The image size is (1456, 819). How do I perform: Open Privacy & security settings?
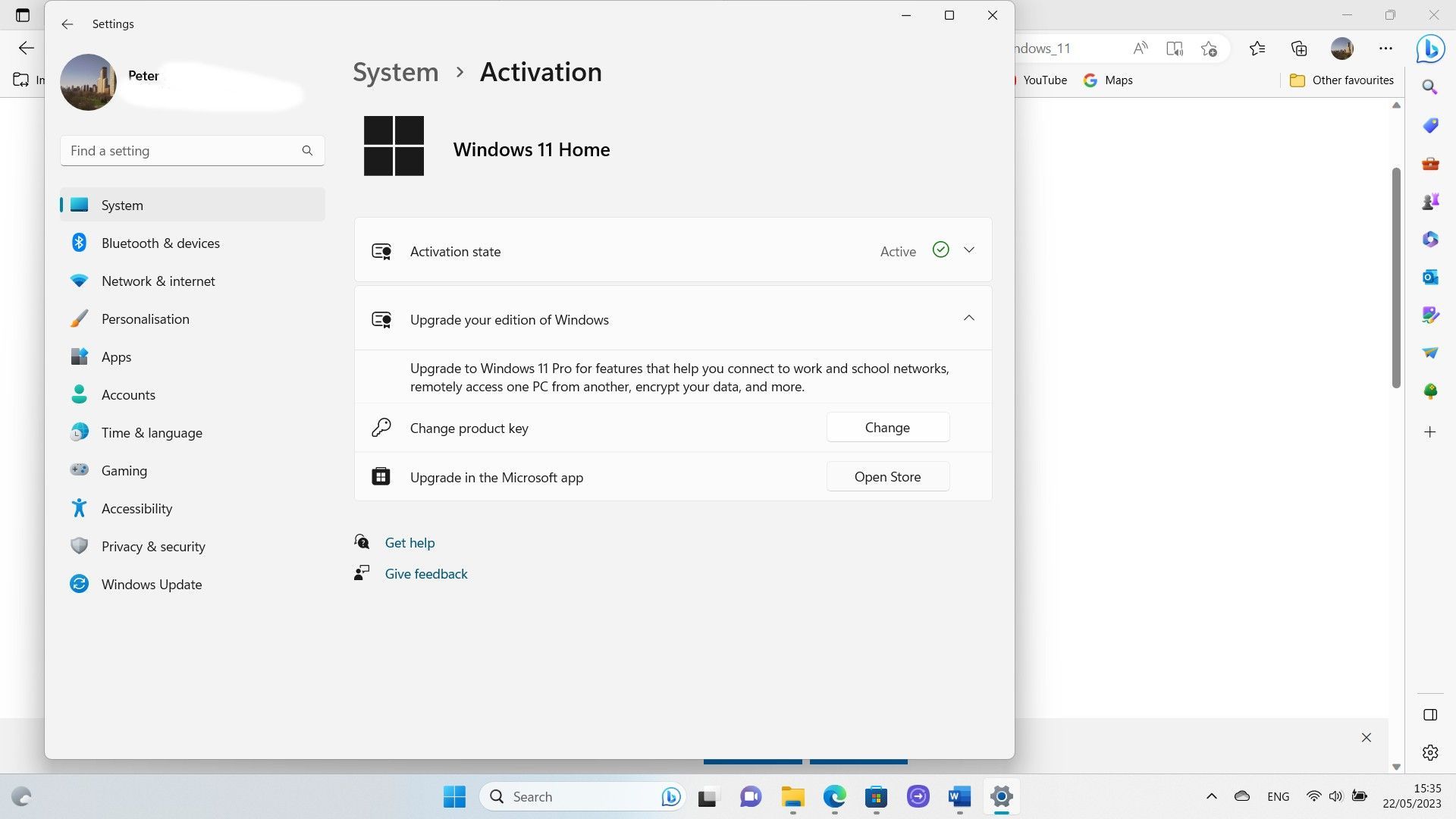pos(192,546)
